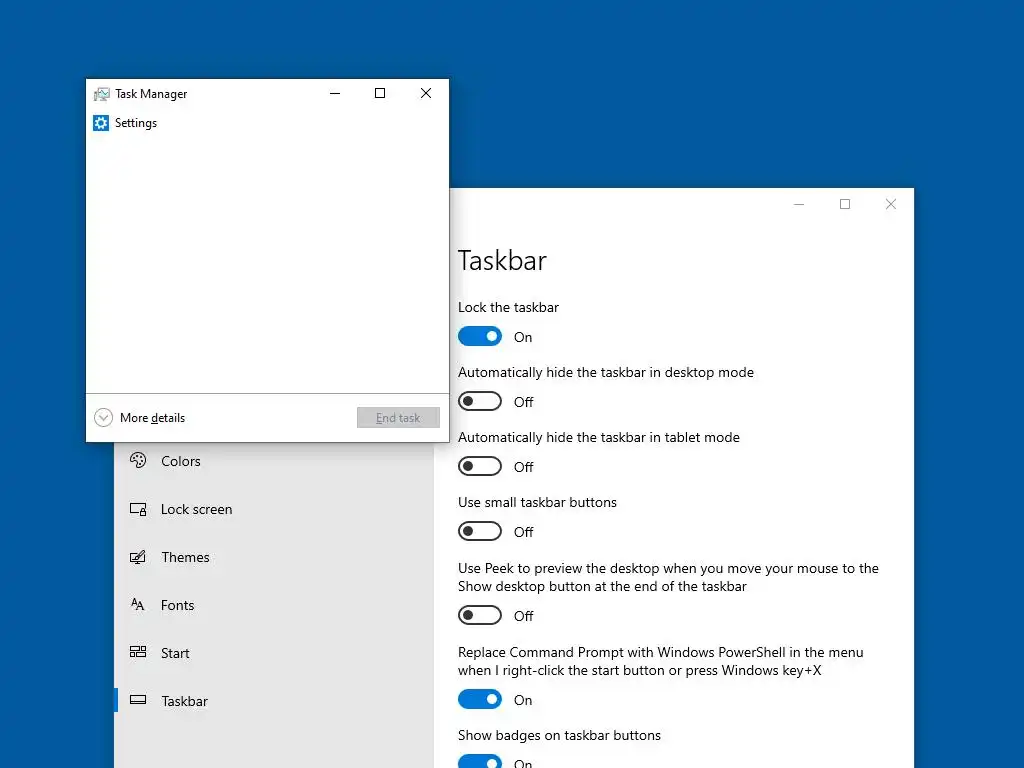Click the Themes icon in the sidebar
1024x768 pixels.
pyautogui.click(x=138, y=557)
